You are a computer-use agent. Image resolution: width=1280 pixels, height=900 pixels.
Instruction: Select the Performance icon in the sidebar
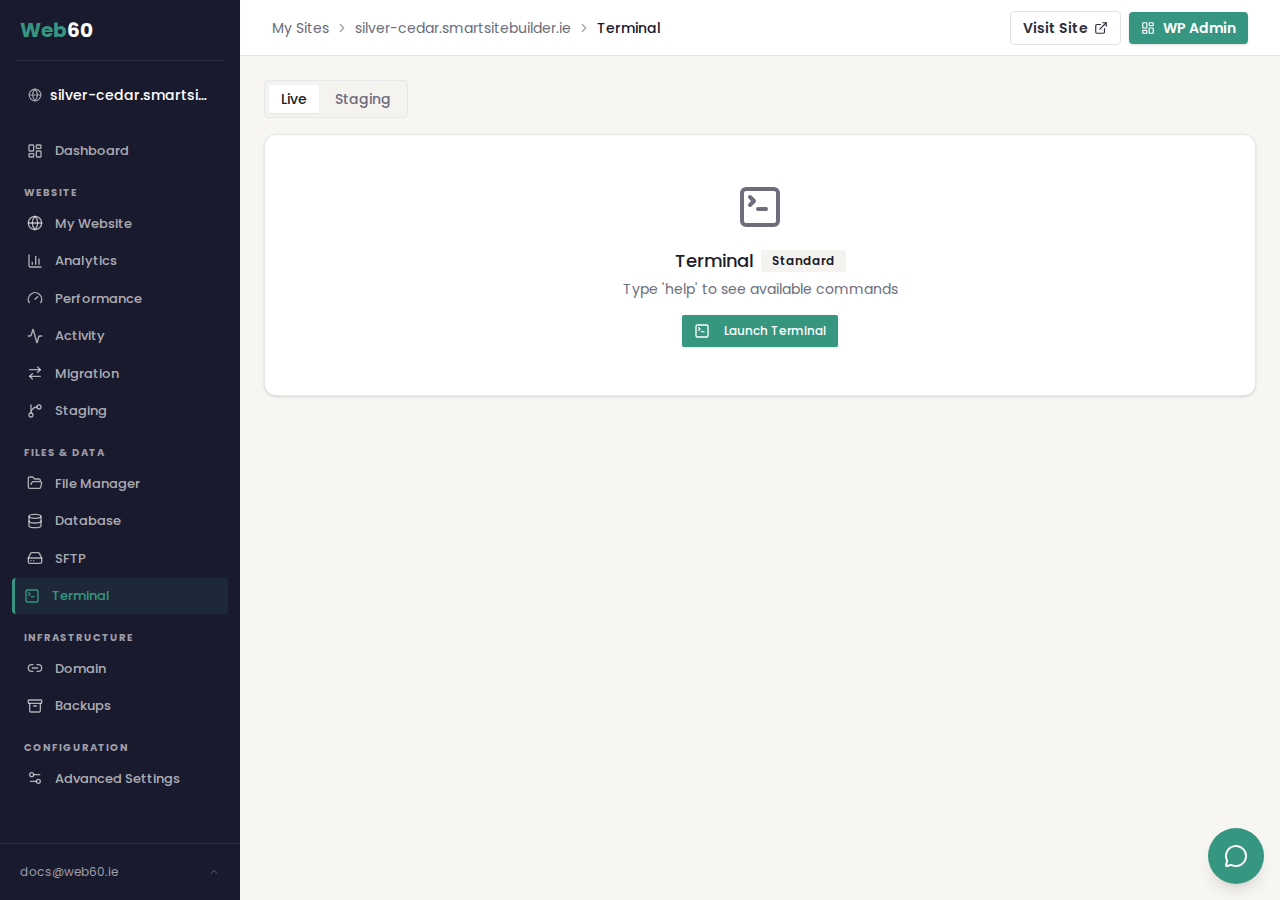pyautogui.click(x=34, y=298)
